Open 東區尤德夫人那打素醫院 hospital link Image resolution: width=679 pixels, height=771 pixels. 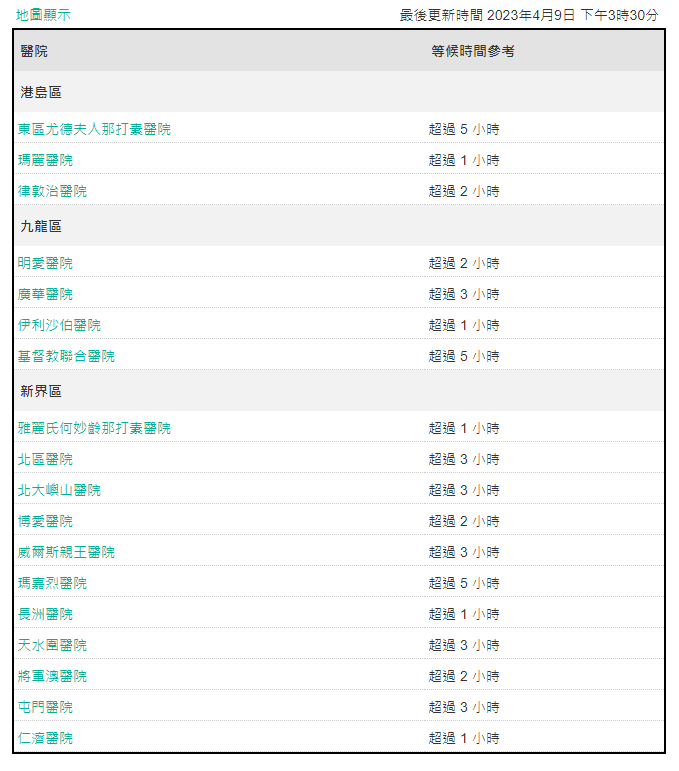pyautogui.click(x=94, y=129)
